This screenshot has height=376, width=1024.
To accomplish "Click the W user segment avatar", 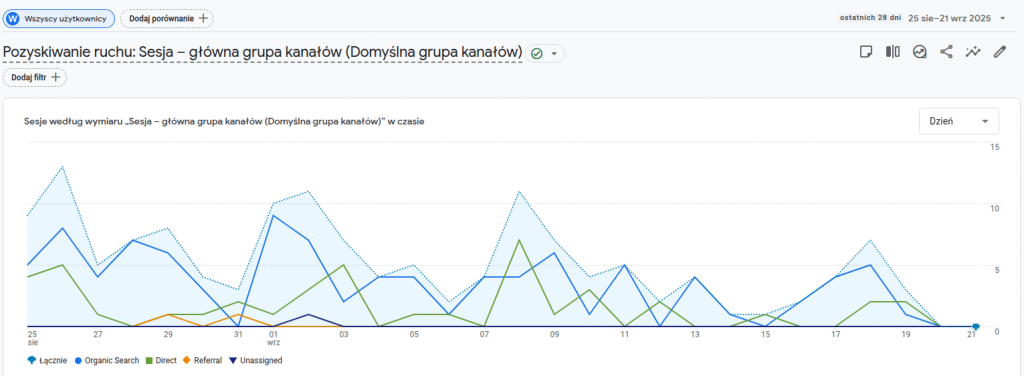I will tap(12, 19).
